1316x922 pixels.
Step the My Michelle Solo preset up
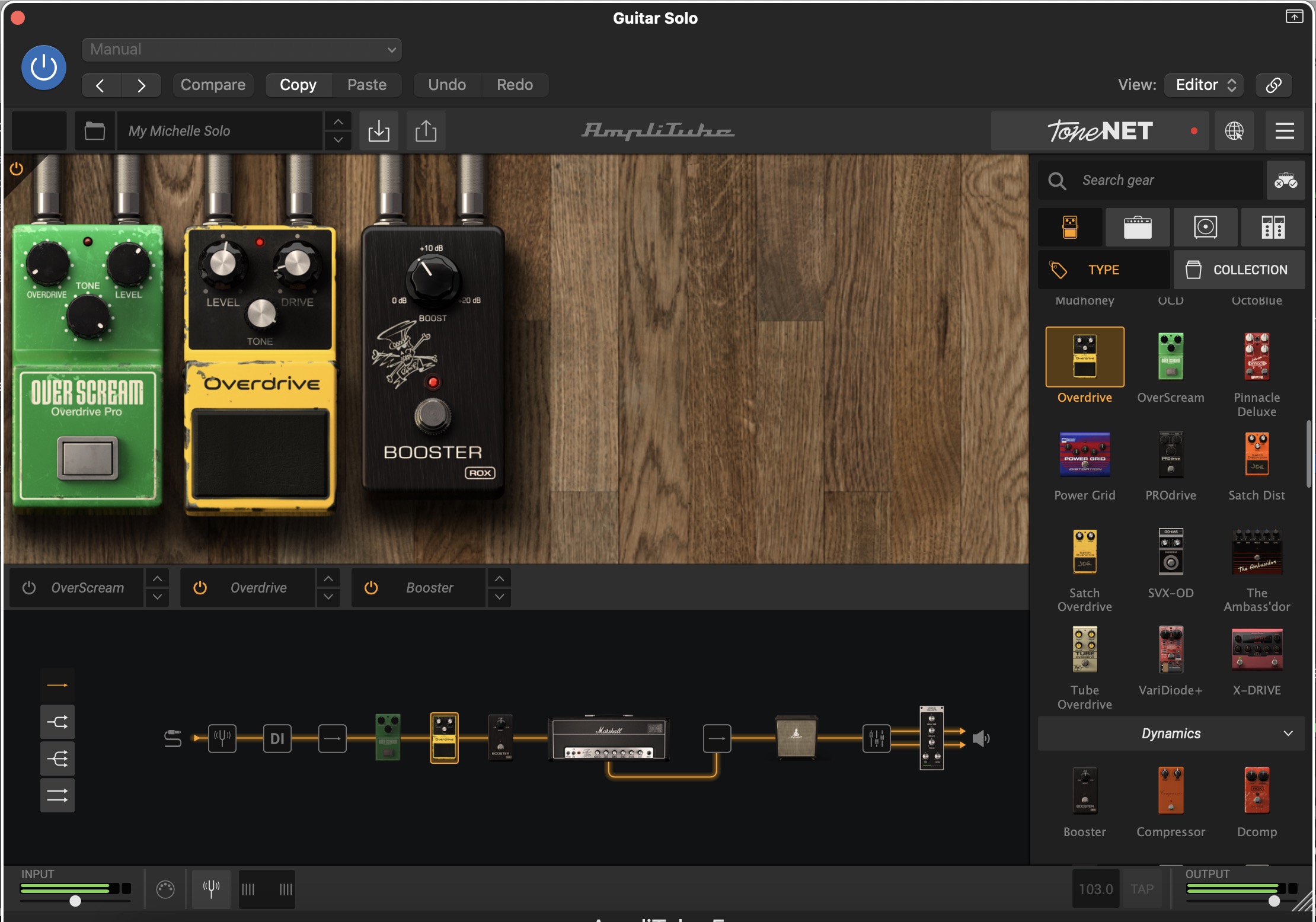[x=338, y=122]
